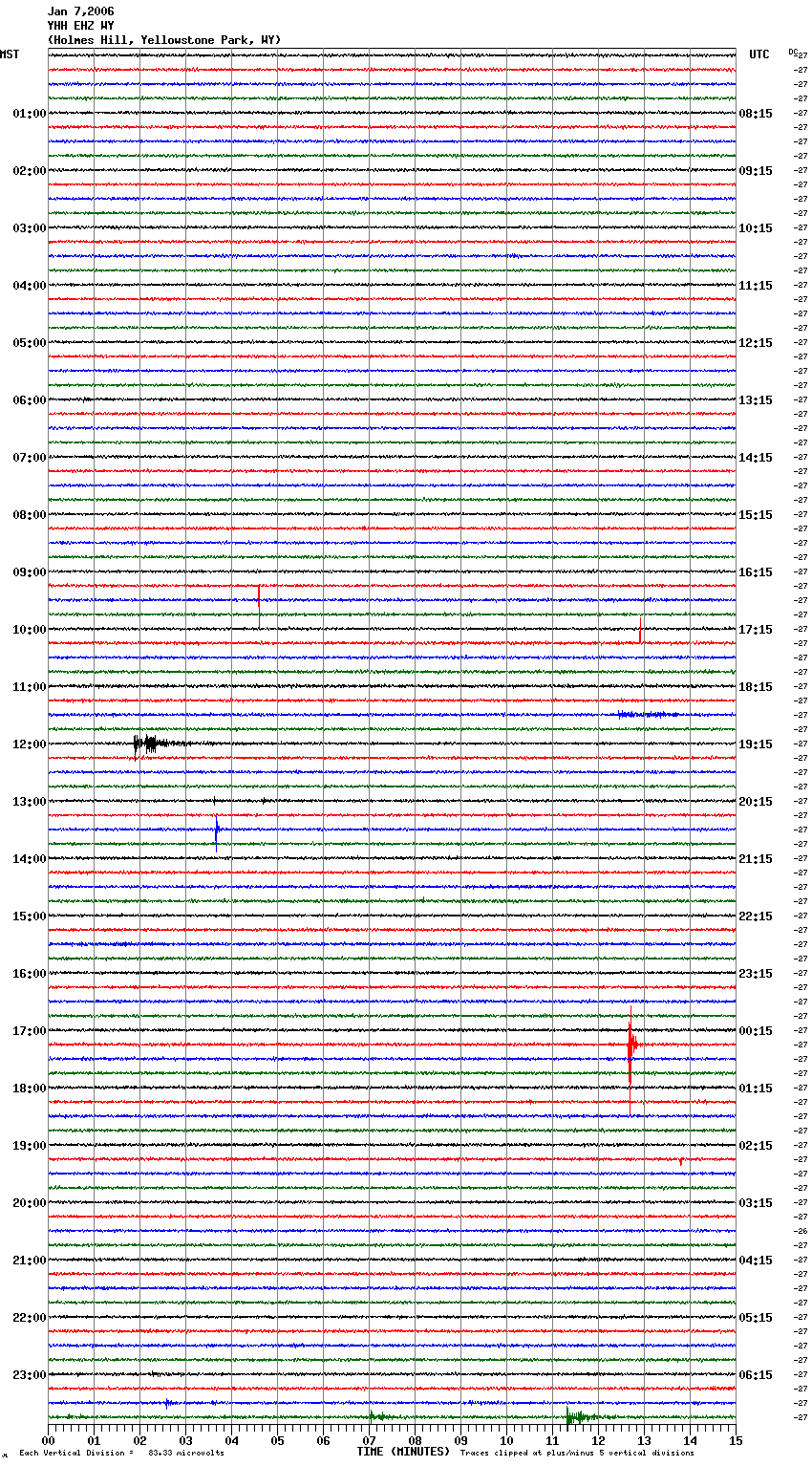Viewport: 812px width, 1466px height.
Task: Click the "DC" offset column header
Action: point(793,52)
